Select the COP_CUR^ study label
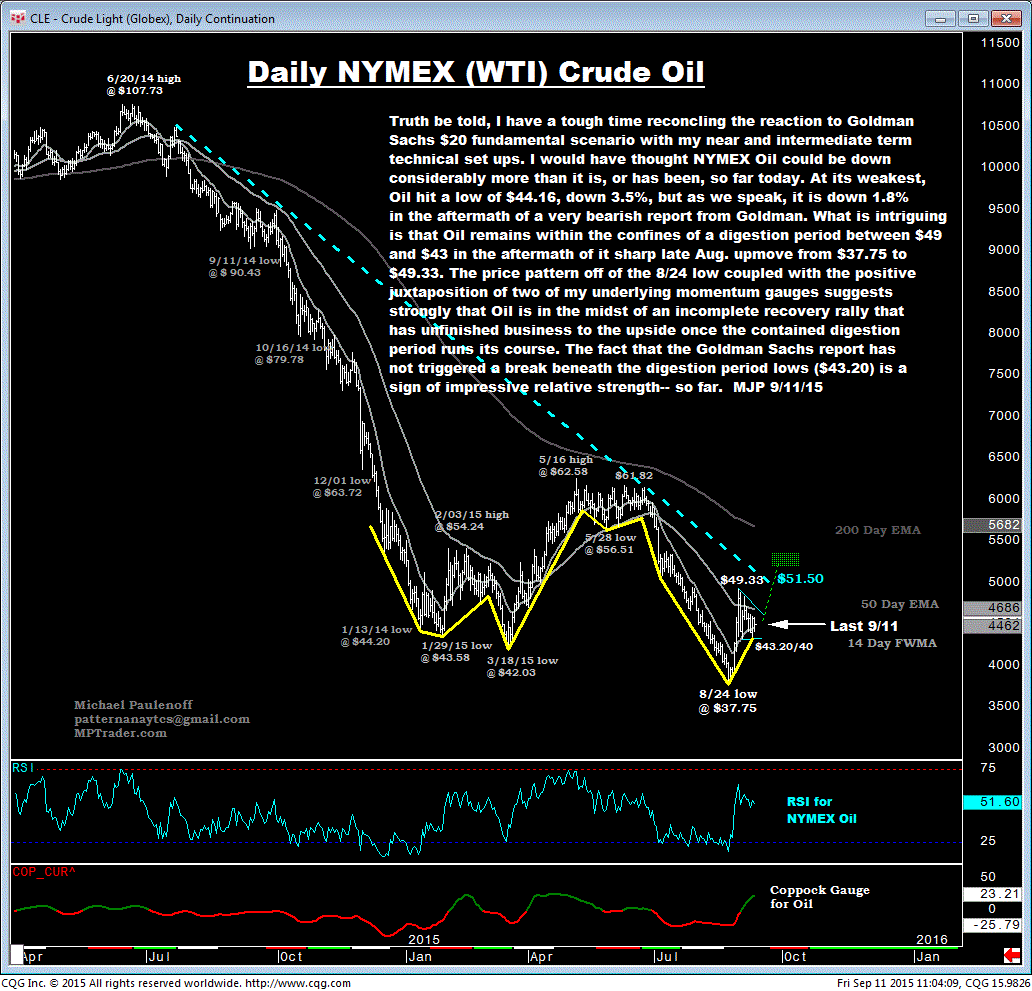This screenshot has height=991, width=1032. 44,872
